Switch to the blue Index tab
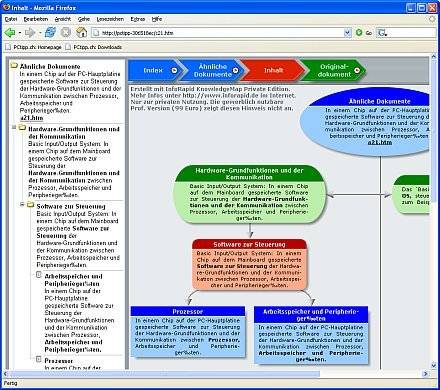440x390 pixels. coord(154,70)
